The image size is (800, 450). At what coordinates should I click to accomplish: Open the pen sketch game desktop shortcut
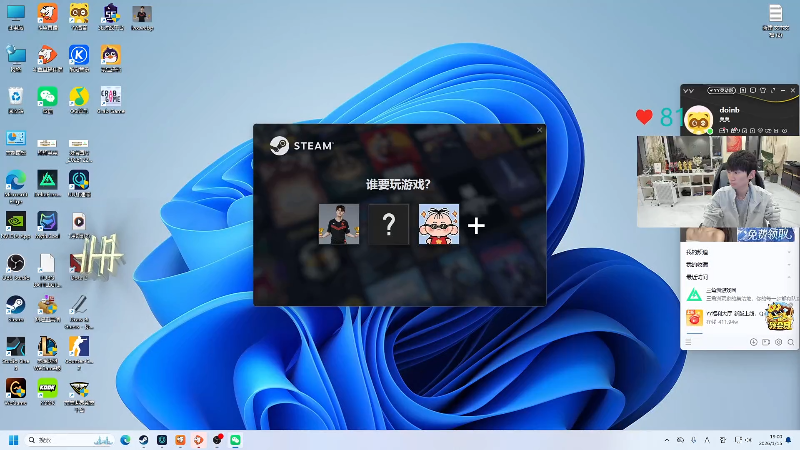click(x=79, y=312)
